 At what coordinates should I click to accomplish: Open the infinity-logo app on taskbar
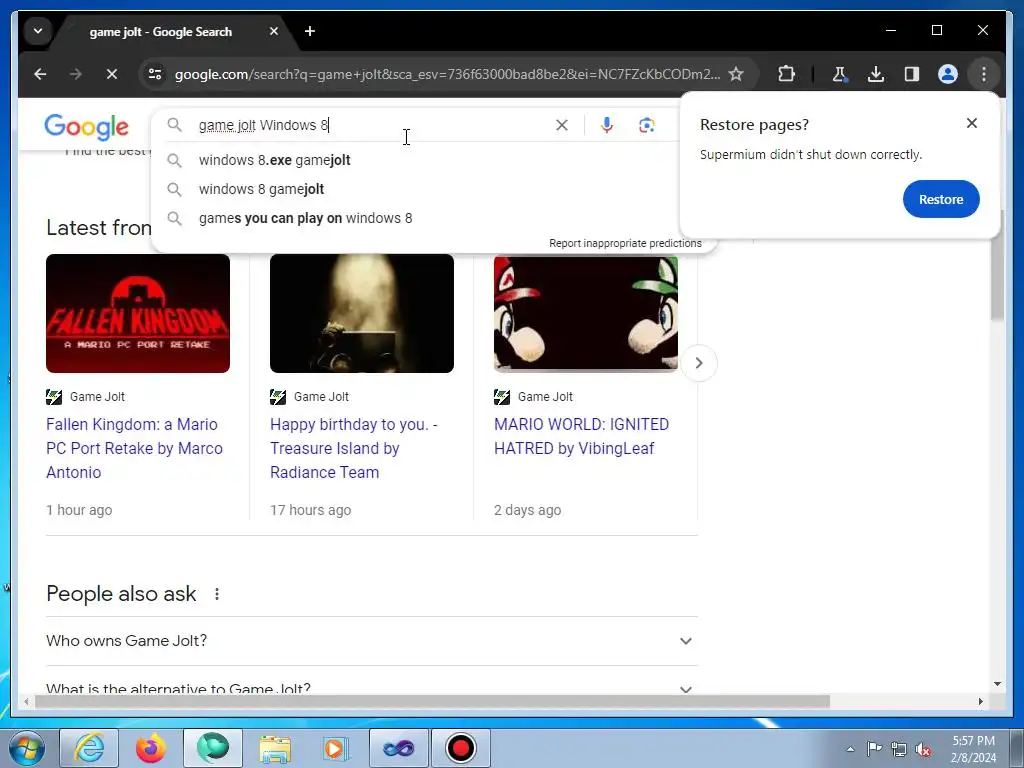click(398, 748)
